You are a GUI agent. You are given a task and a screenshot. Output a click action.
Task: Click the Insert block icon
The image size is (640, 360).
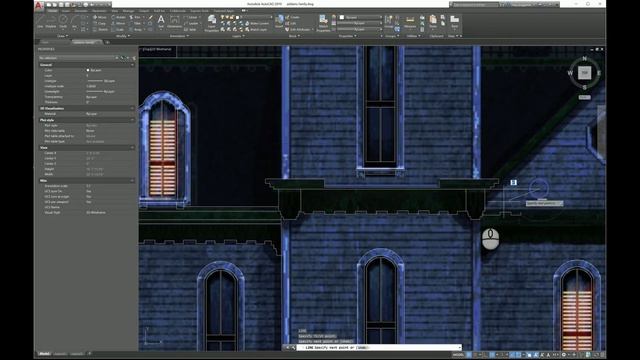(279, 20)
